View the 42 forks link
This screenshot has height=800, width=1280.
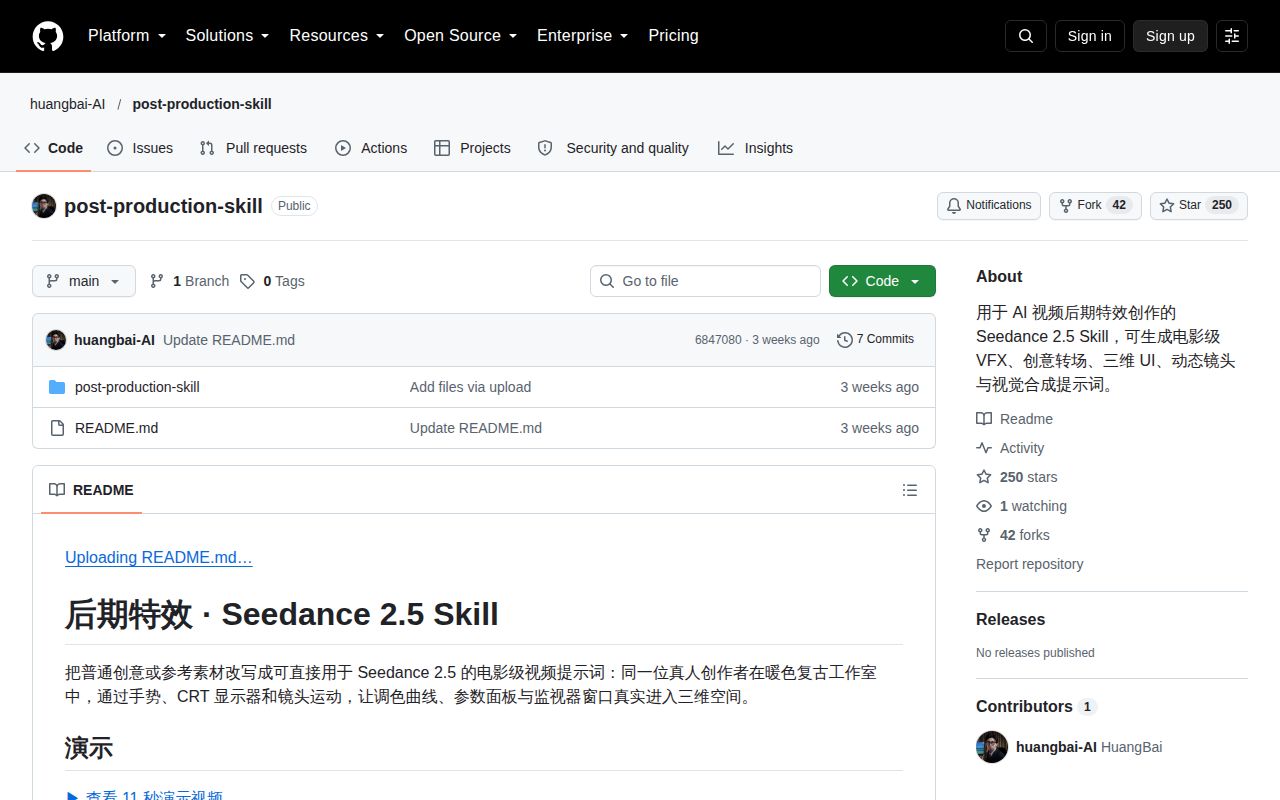[1013, 535]
